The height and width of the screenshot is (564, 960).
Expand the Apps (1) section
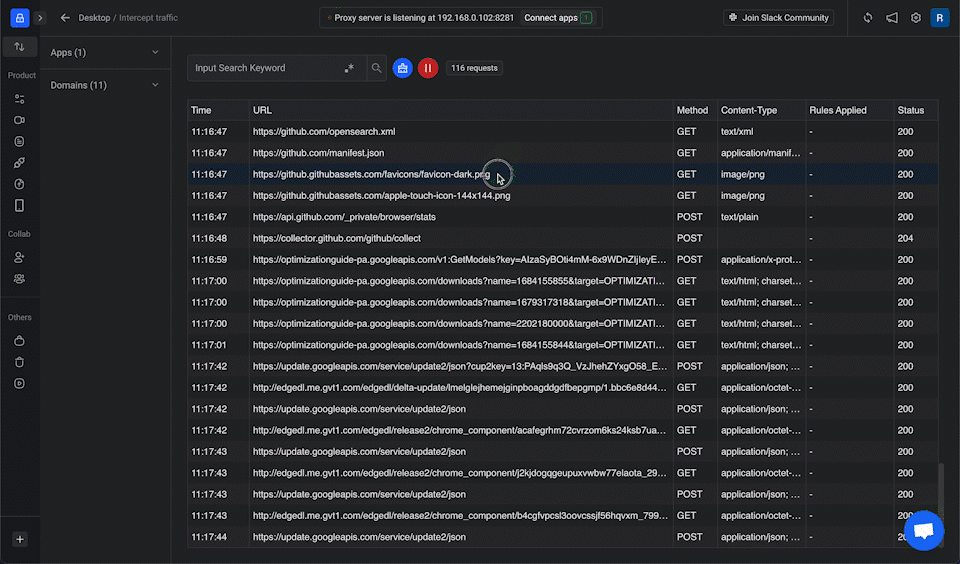tap(105, 52)
